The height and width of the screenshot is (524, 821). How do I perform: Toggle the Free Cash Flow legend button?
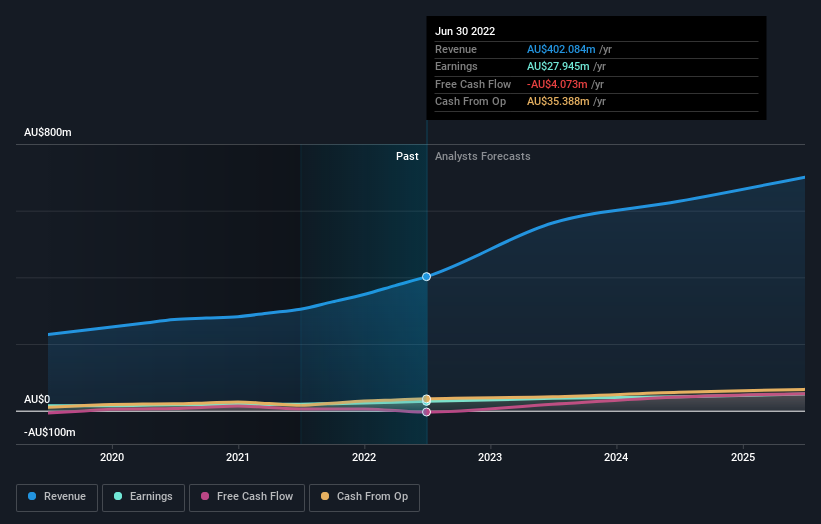247,497
